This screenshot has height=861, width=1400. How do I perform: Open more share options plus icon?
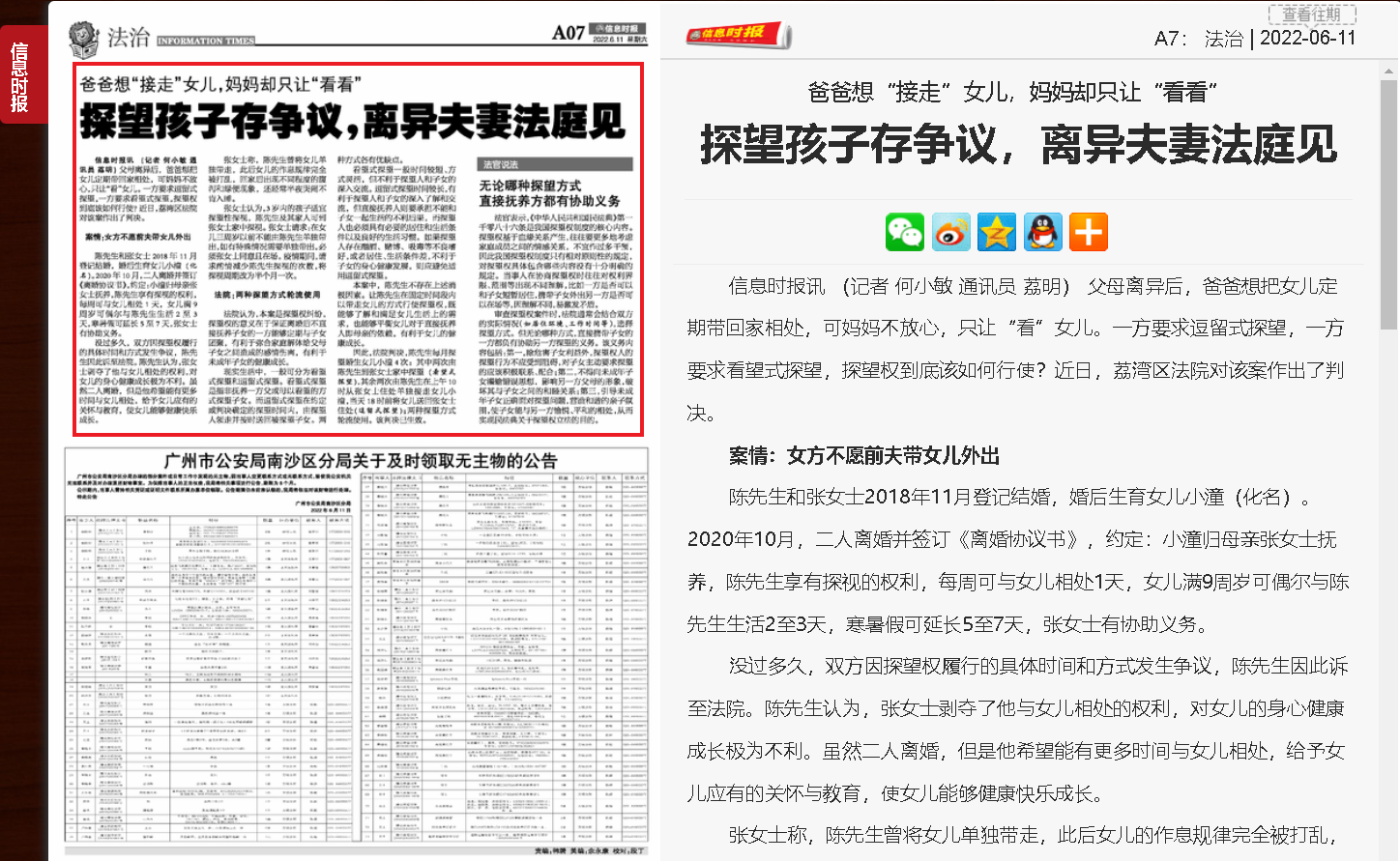click(x=1089, y=232)
